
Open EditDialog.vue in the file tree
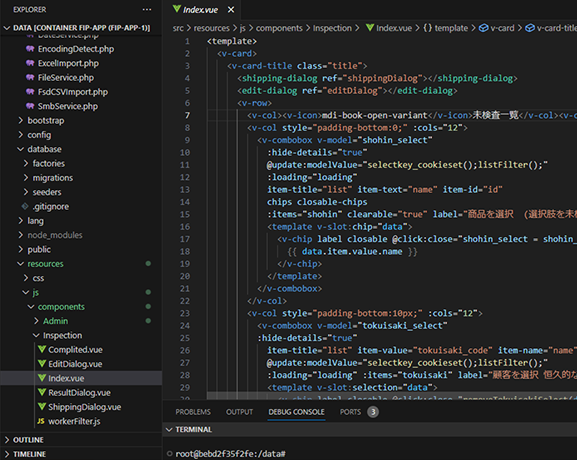pos(75,364)
